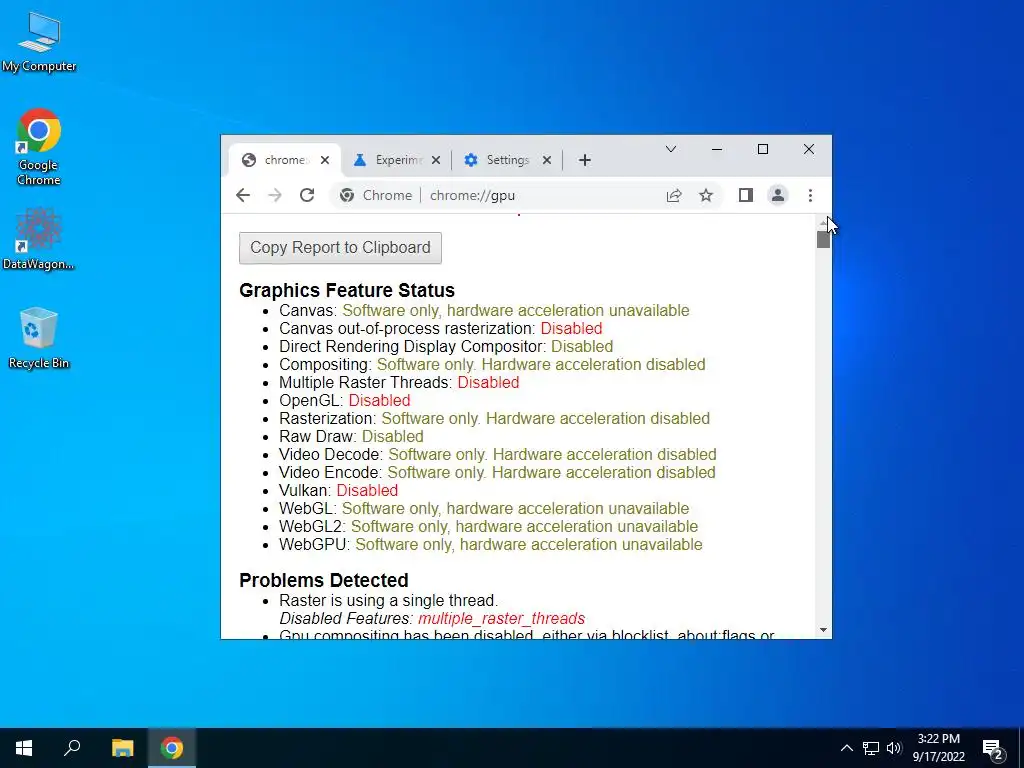Open the Windows Start menu
The height and width of the screenshot is (768, 1024).
(x=24, y=748)
